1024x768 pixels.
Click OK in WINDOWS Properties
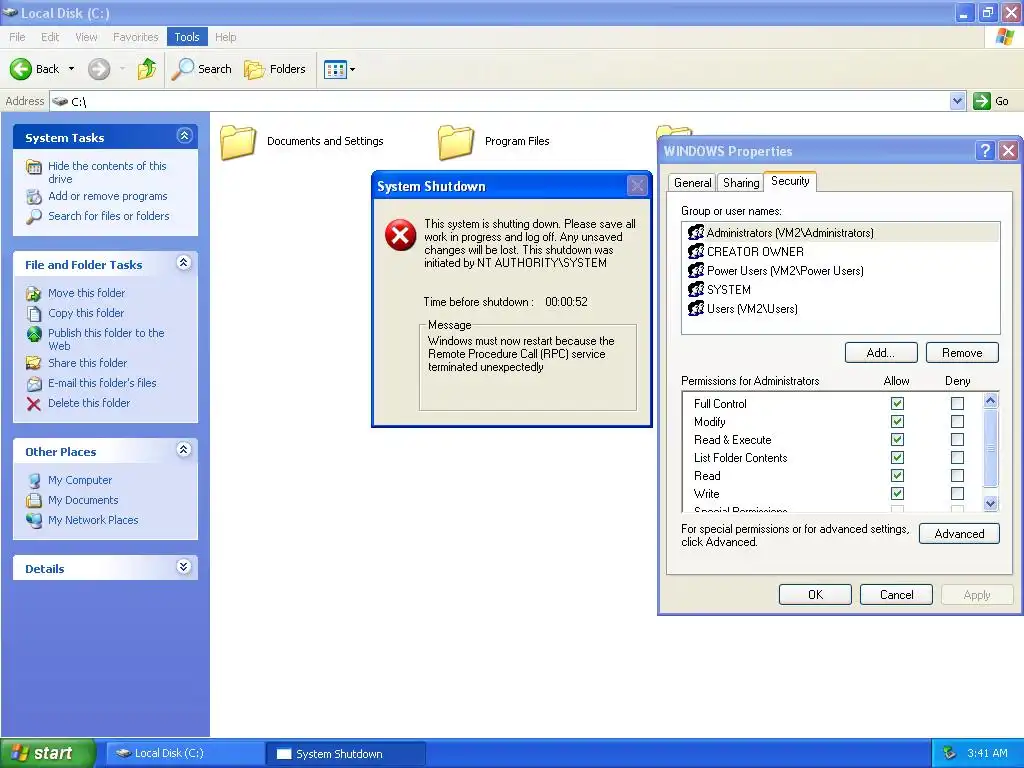815,595
